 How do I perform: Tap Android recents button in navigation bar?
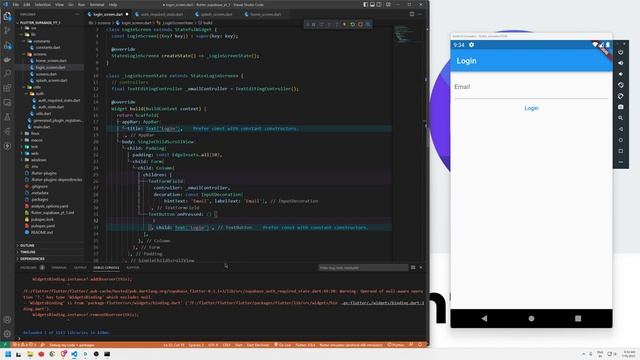pos(578,318)
